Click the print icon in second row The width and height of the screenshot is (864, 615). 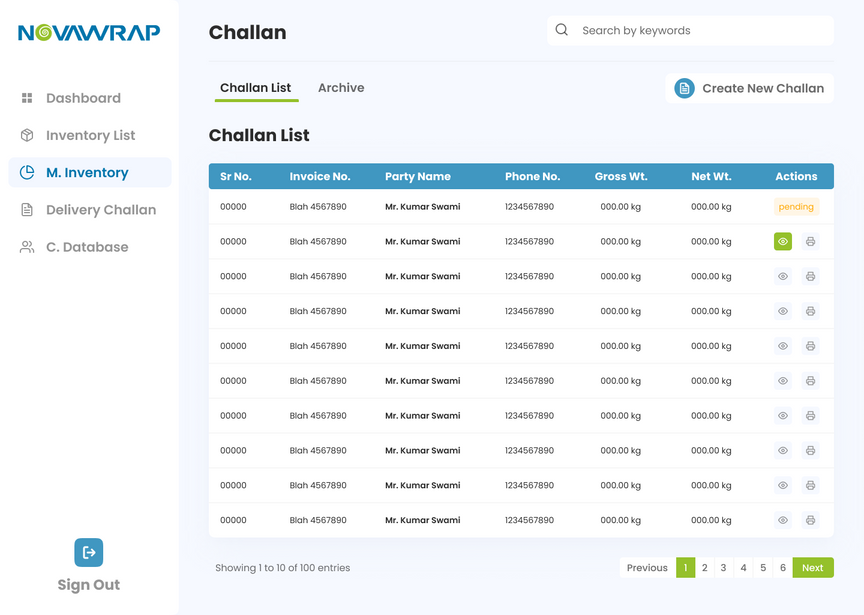(x=810, y=241)
